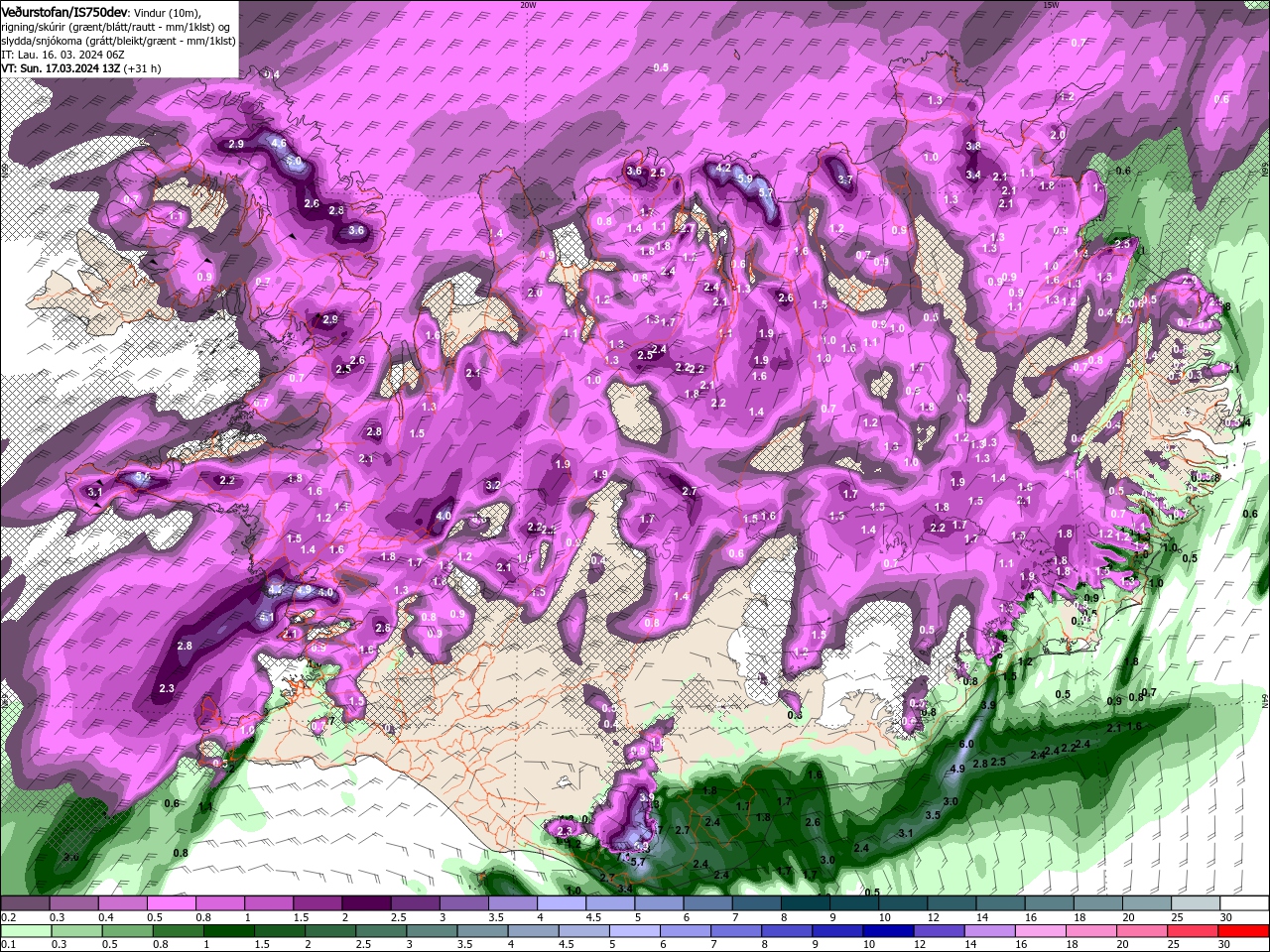Click the '3.8' snowfall value on the map
Screen dimensions: 1270x952
click(973, 146)
